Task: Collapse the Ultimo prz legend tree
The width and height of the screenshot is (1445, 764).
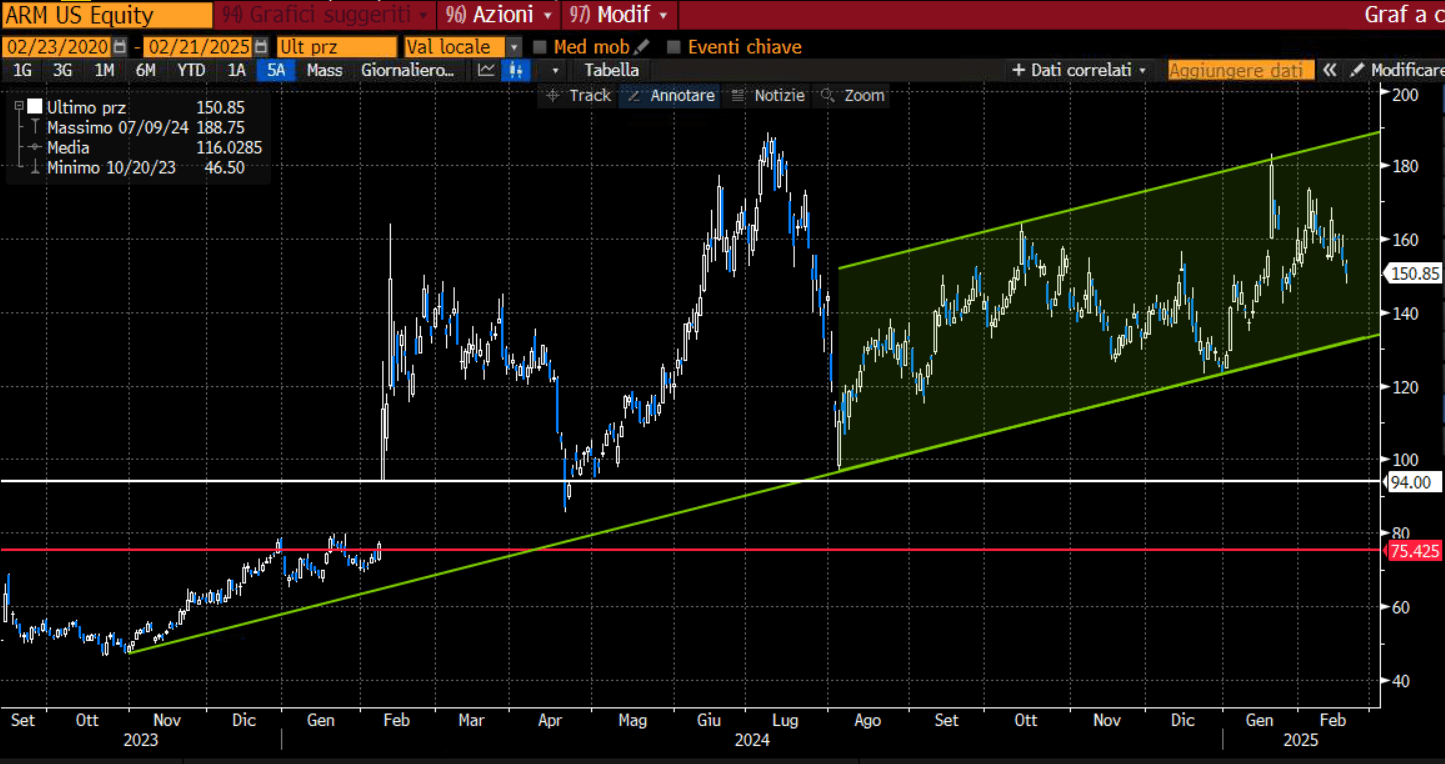Action: pos(18,107)
